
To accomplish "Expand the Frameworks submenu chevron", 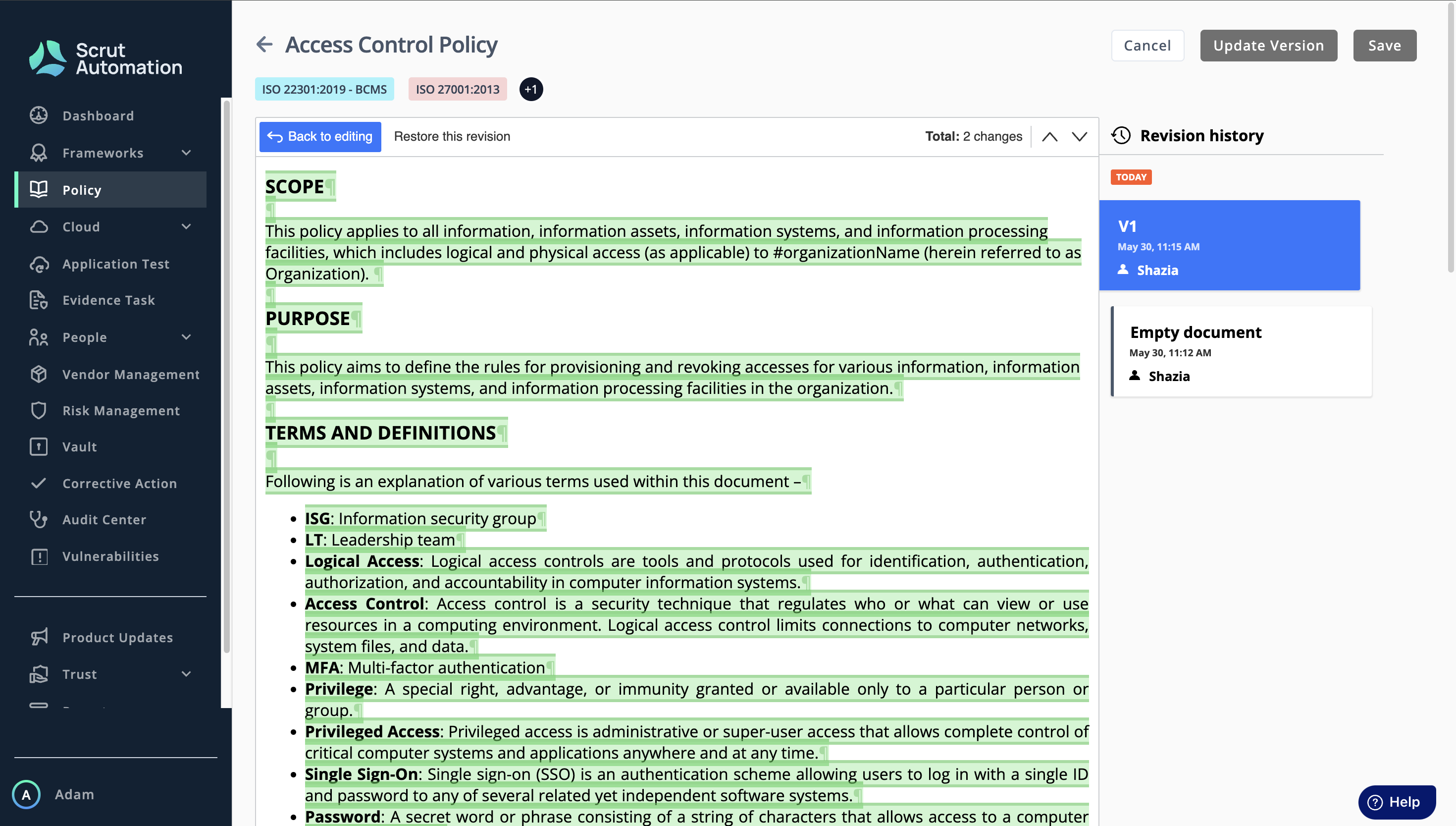I will (187, 153).
